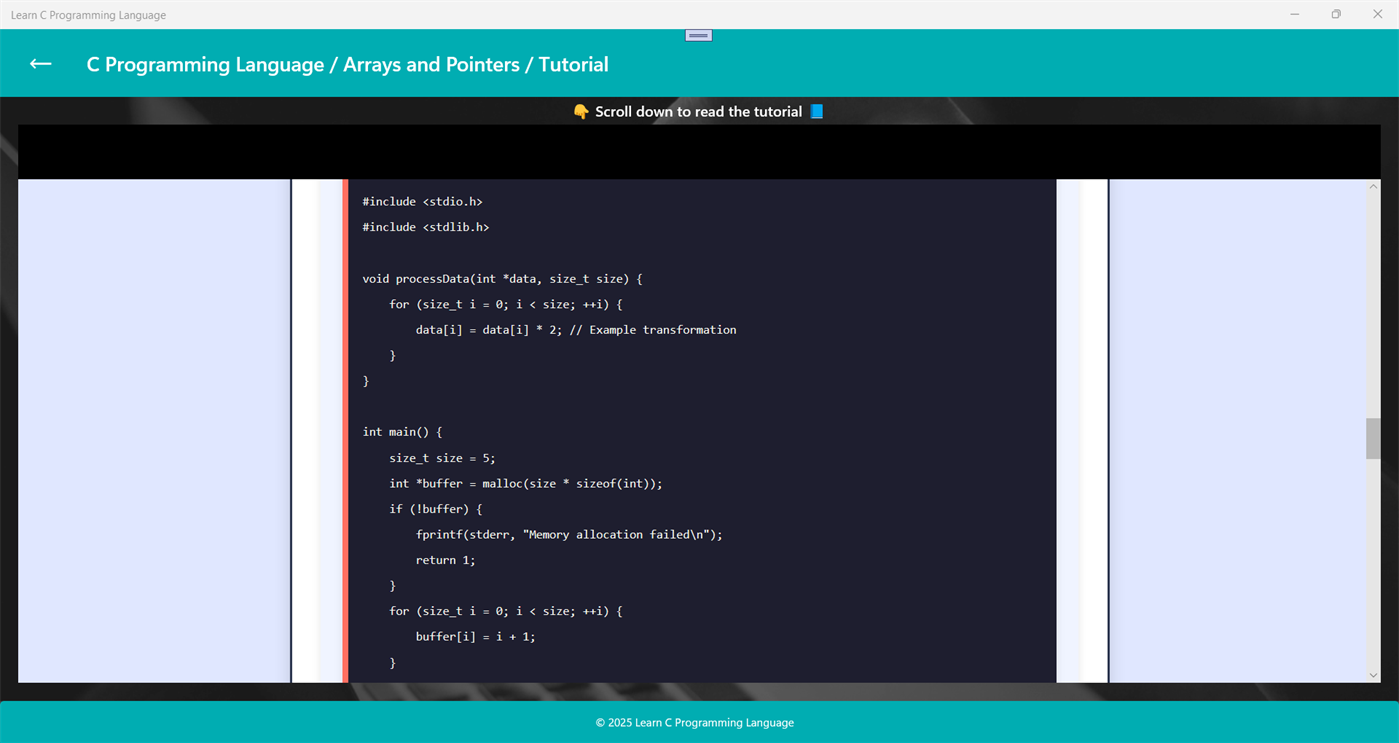The width and height of the screenshot is (1399, 743).
Task: Click the 'int main() {' line of code
Action: pos(401,431)
